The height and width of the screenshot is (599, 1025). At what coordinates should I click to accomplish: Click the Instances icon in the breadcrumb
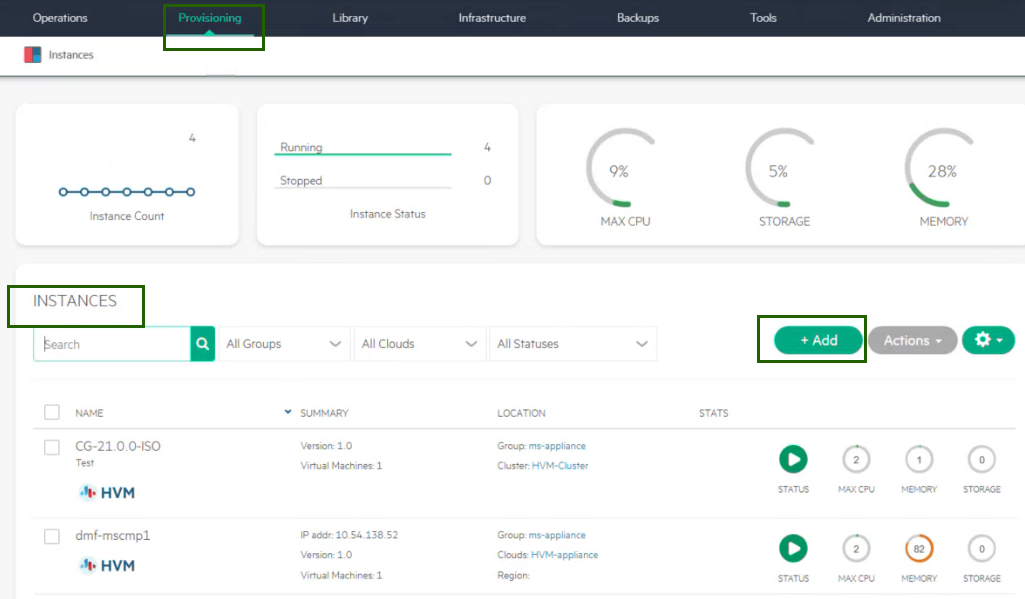(33, 55)
